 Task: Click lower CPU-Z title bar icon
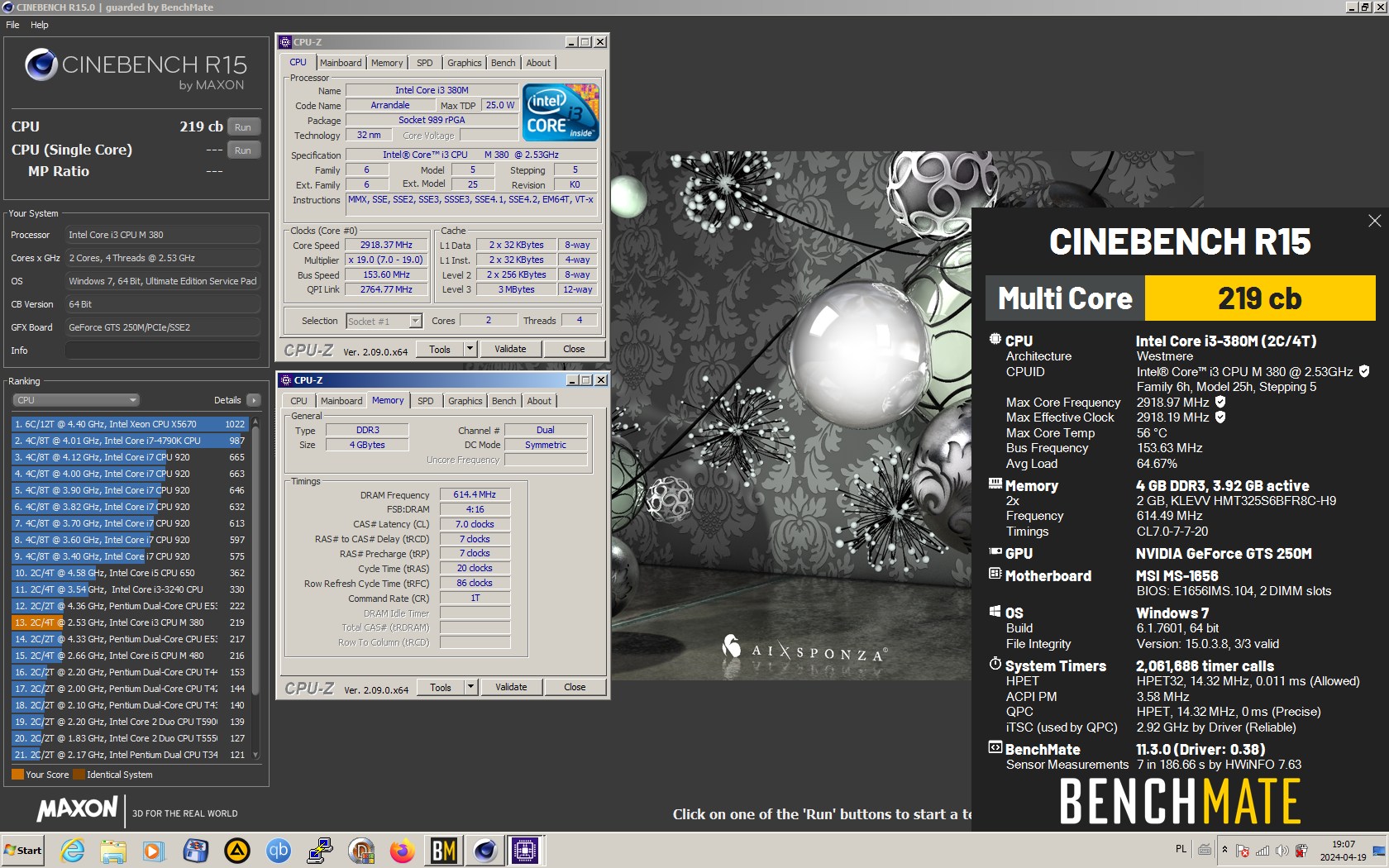(x=286, y=380)
